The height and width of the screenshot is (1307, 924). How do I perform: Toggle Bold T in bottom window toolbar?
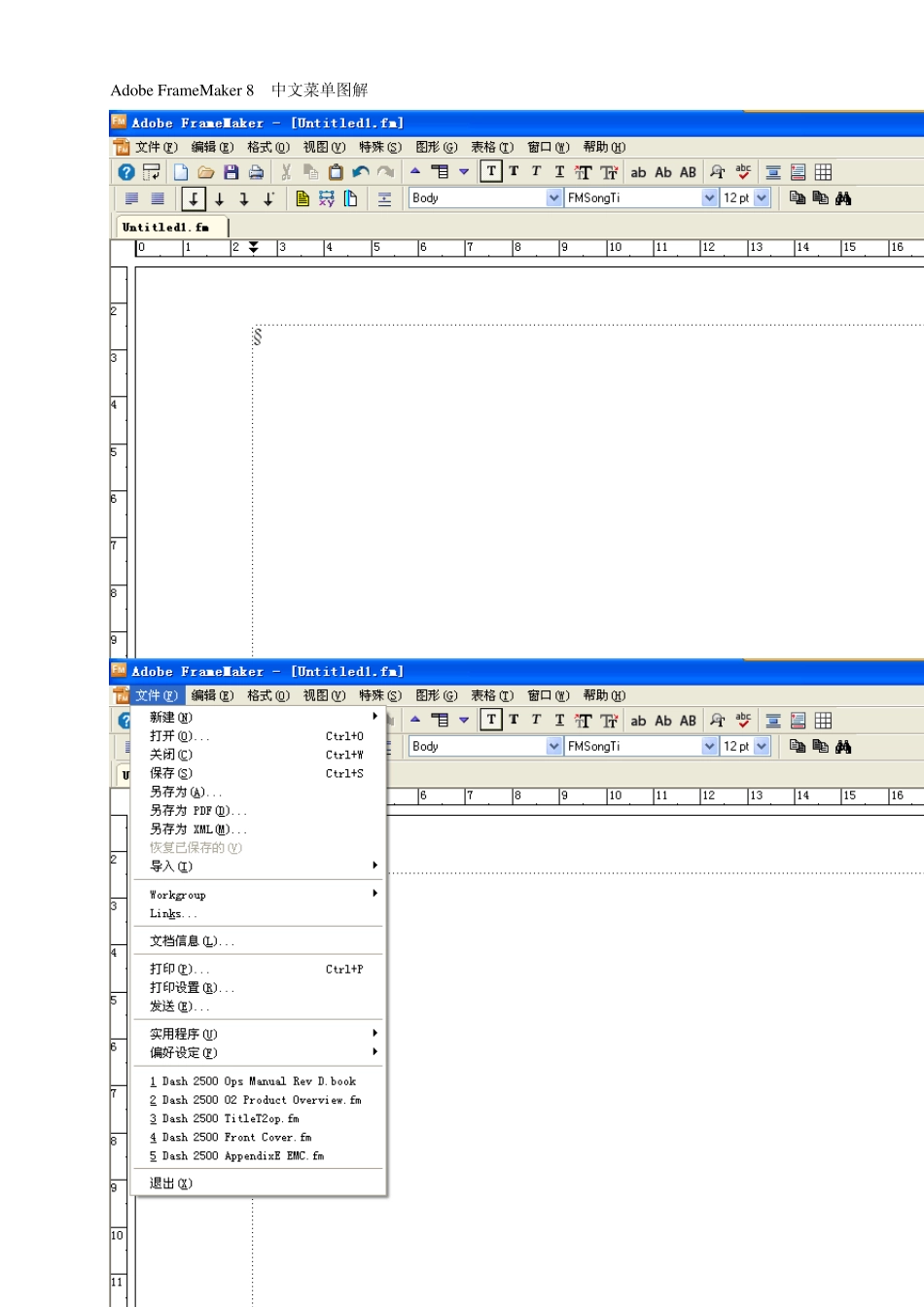514,720
